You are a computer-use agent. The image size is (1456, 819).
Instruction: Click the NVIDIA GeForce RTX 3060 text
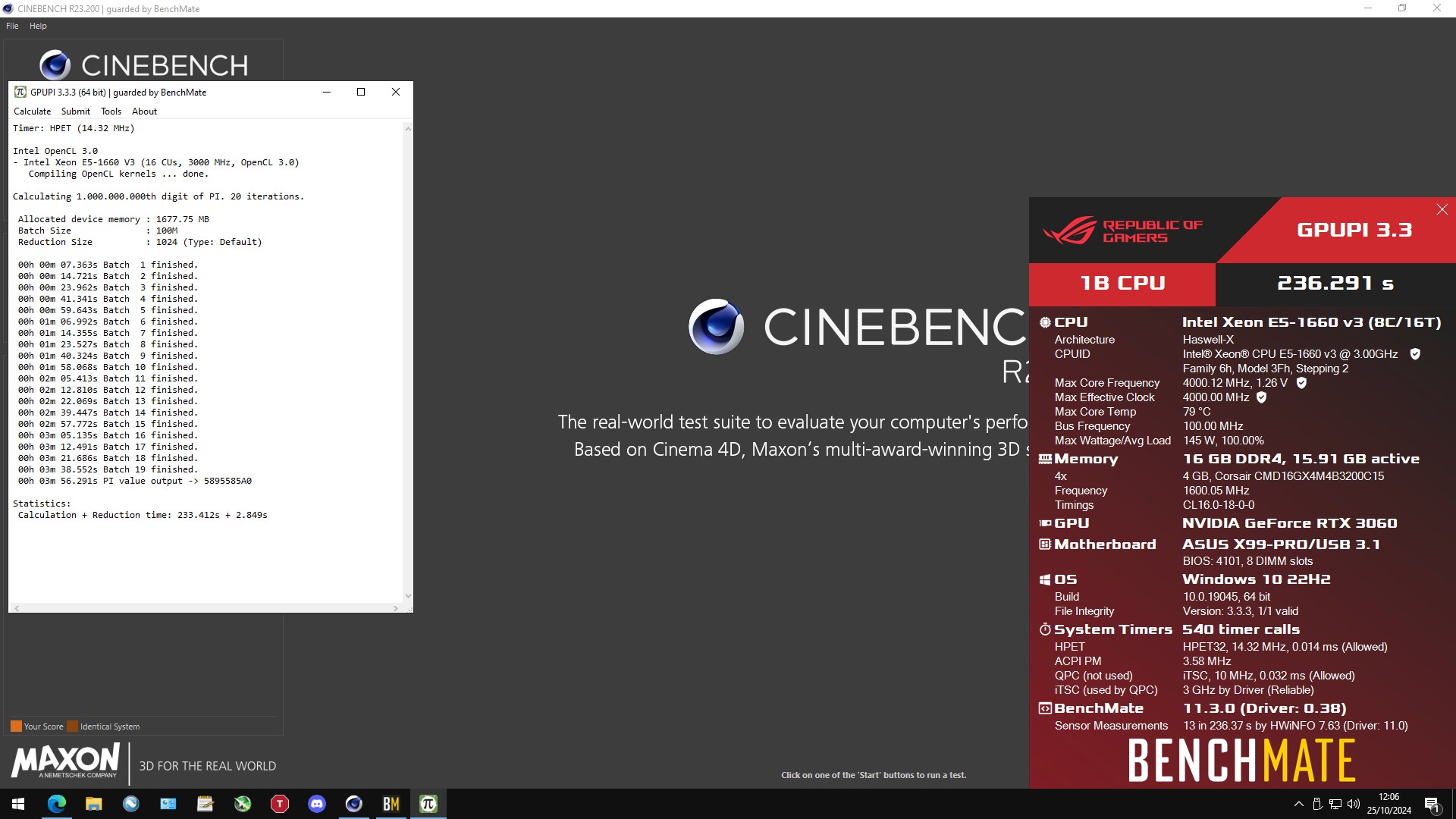(x=1290, y=523)
